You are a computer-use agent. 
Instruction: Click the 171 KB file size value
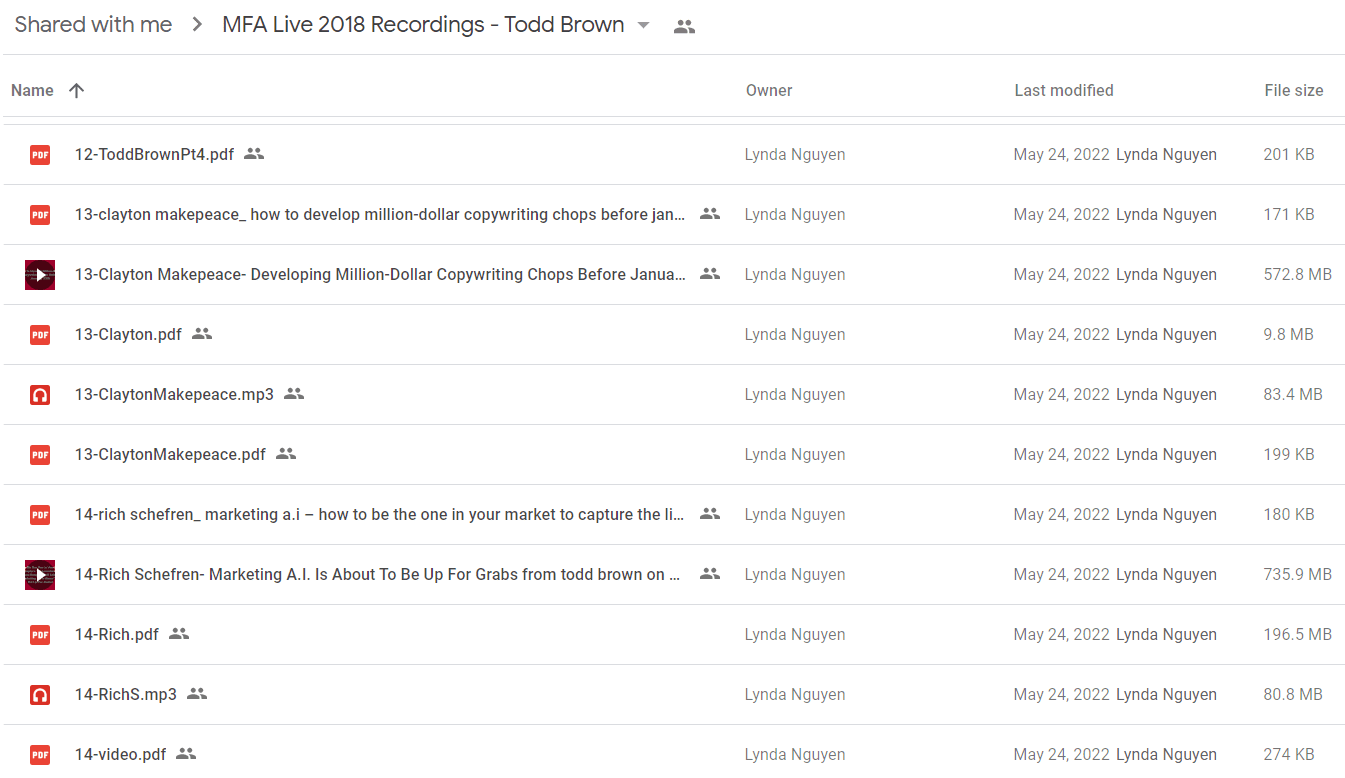point(1289,215)
